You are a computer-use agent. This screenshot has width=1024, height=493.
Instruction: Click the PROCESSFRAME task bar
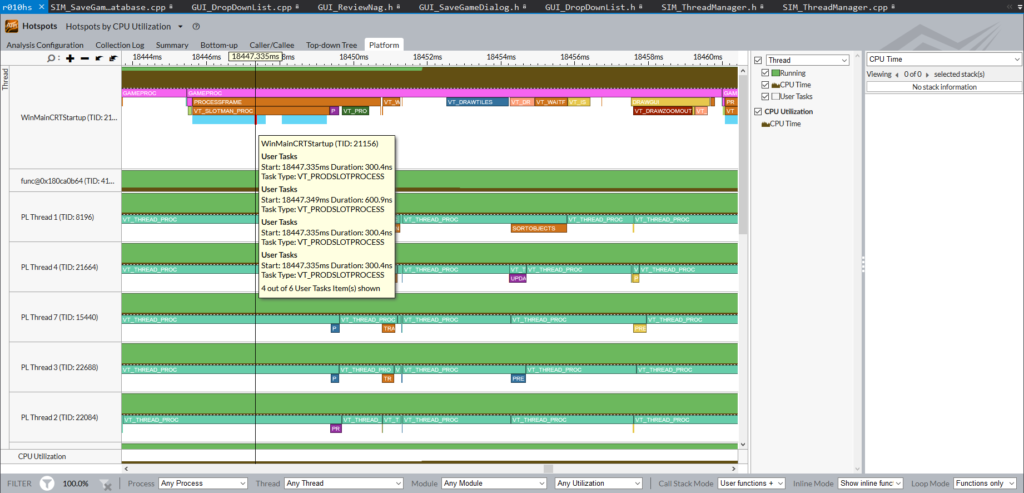286,102
